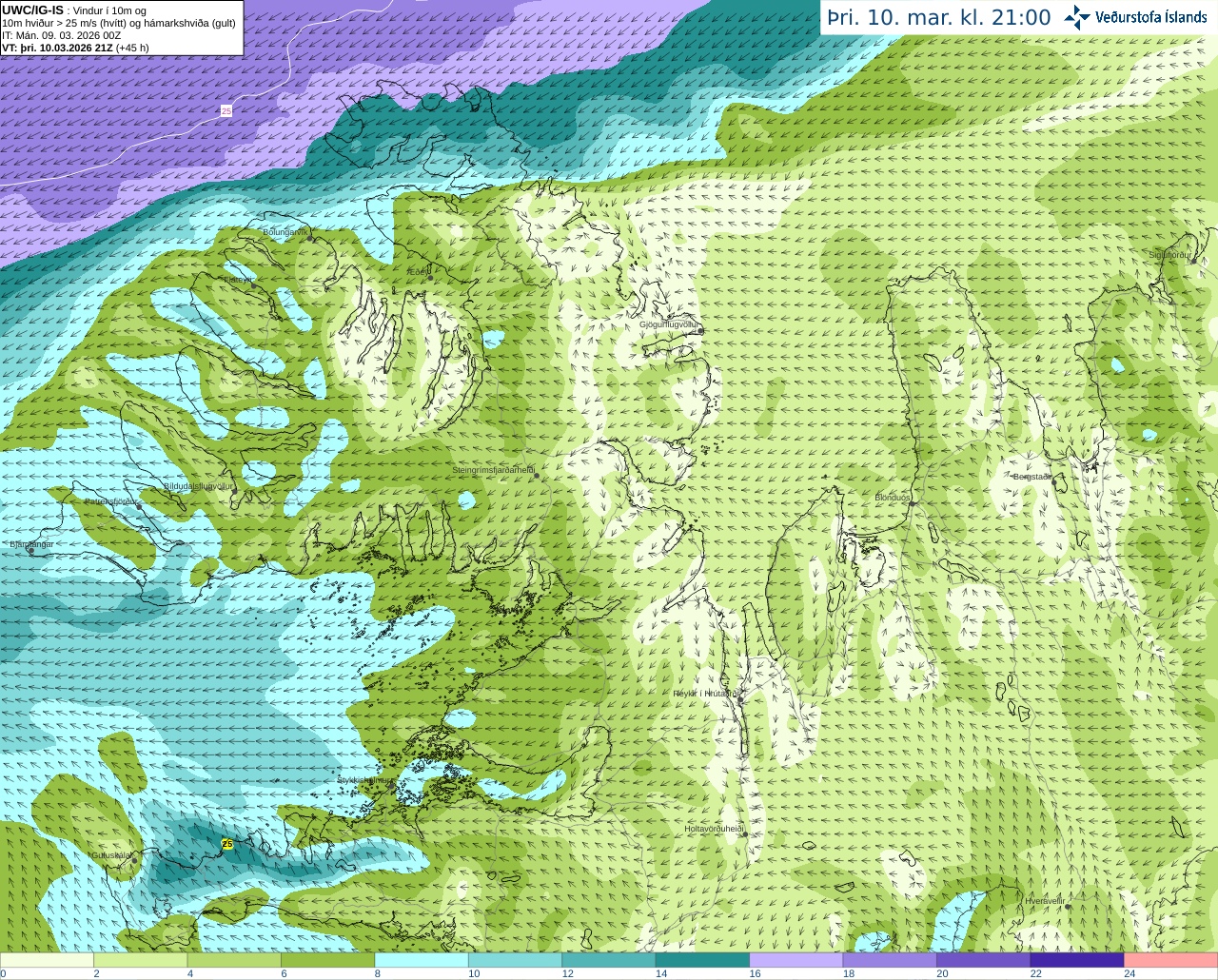Click the 4–6 m/s green legend swatch

coord(234,960)
